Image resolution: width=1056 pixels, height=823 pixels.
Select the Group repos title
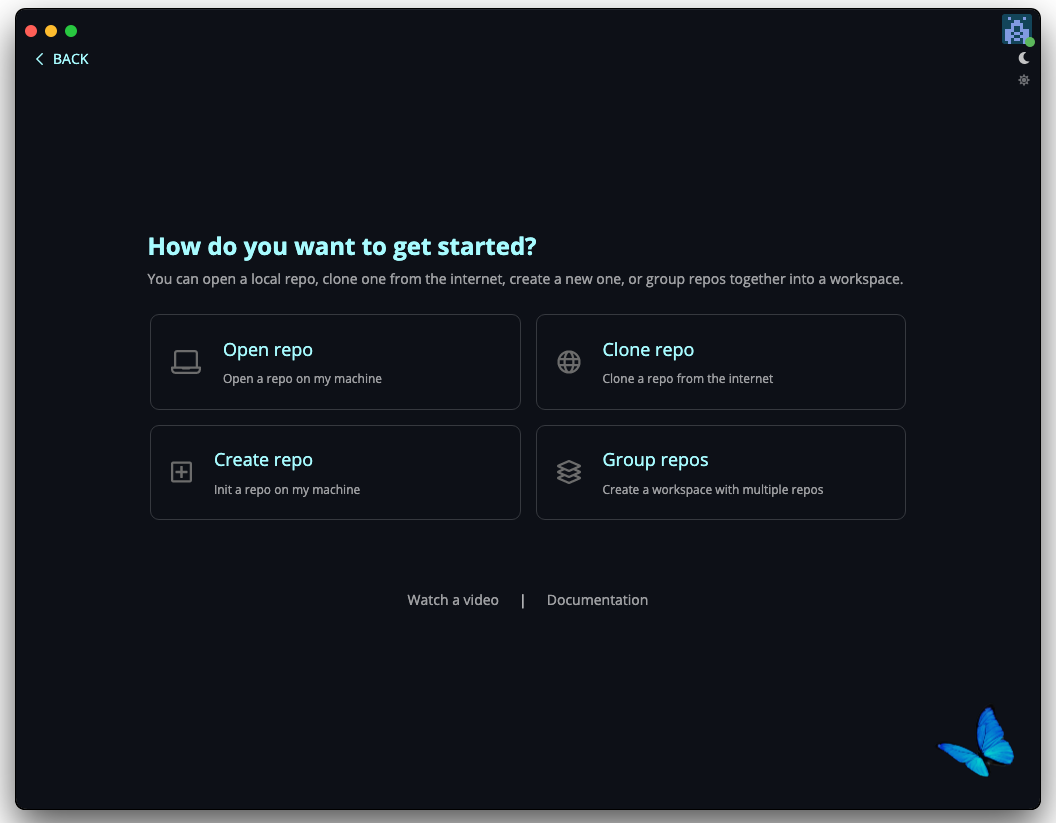[655, 460]
